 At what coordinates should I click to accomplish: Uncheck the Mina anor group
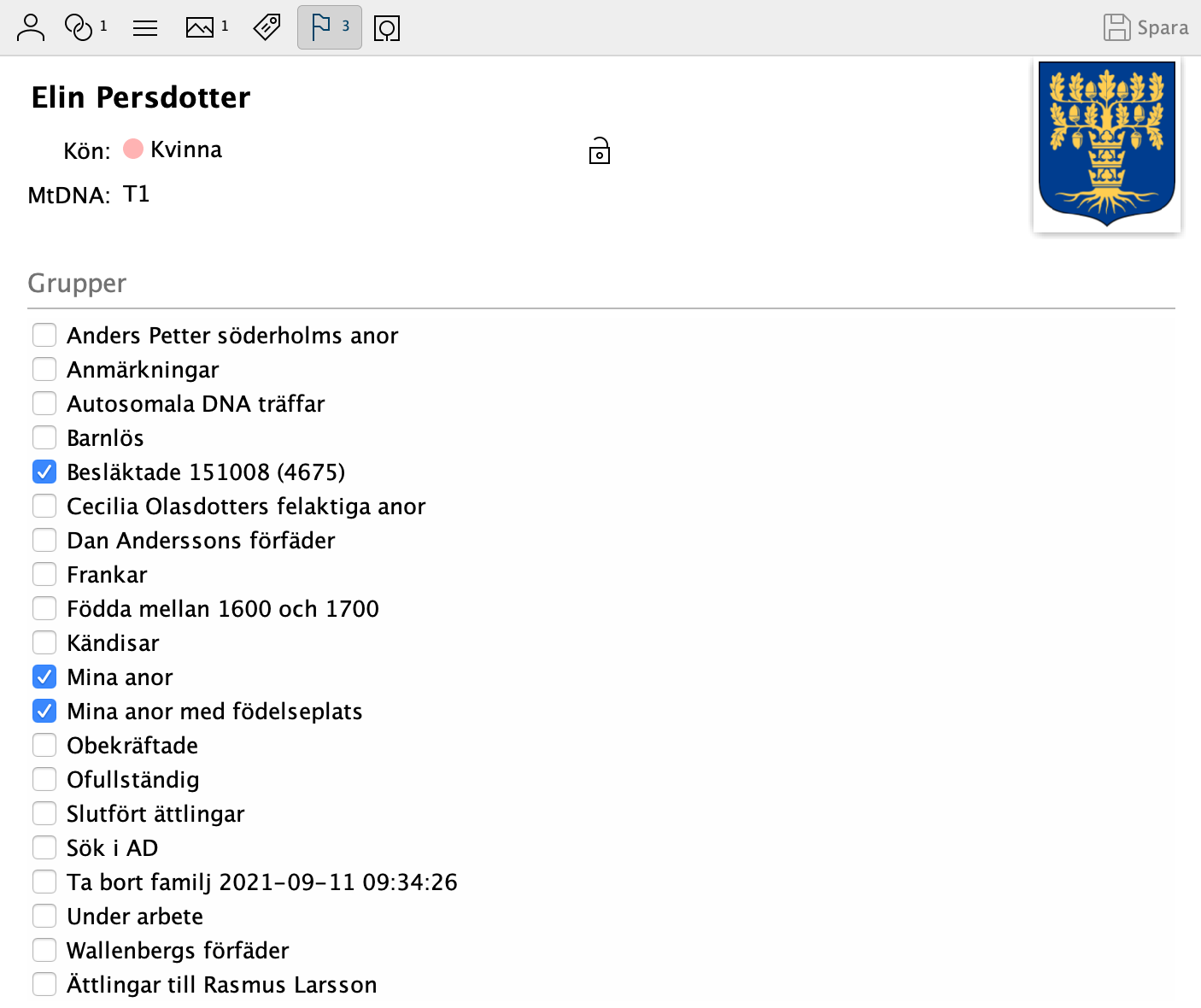coord(44,677)
